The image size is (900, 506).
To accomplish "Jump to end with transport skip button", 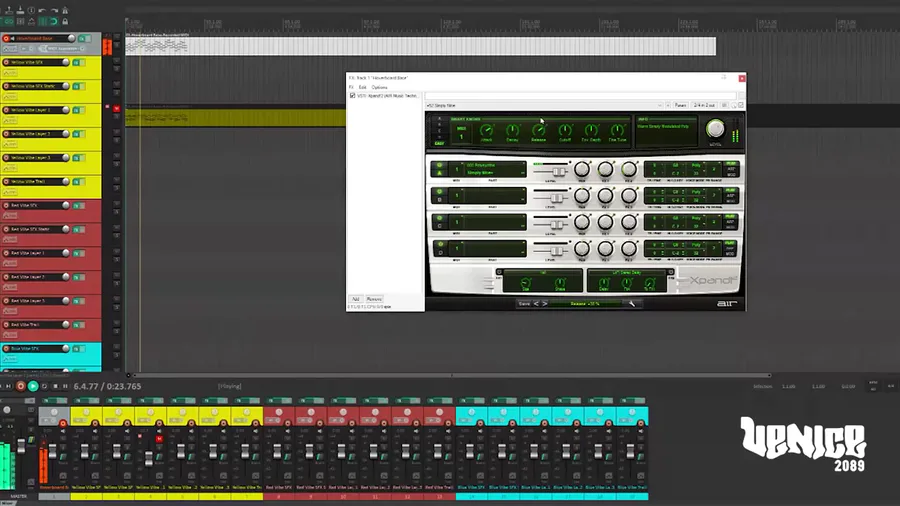I will pyautogui.click(x=9, y=387).
